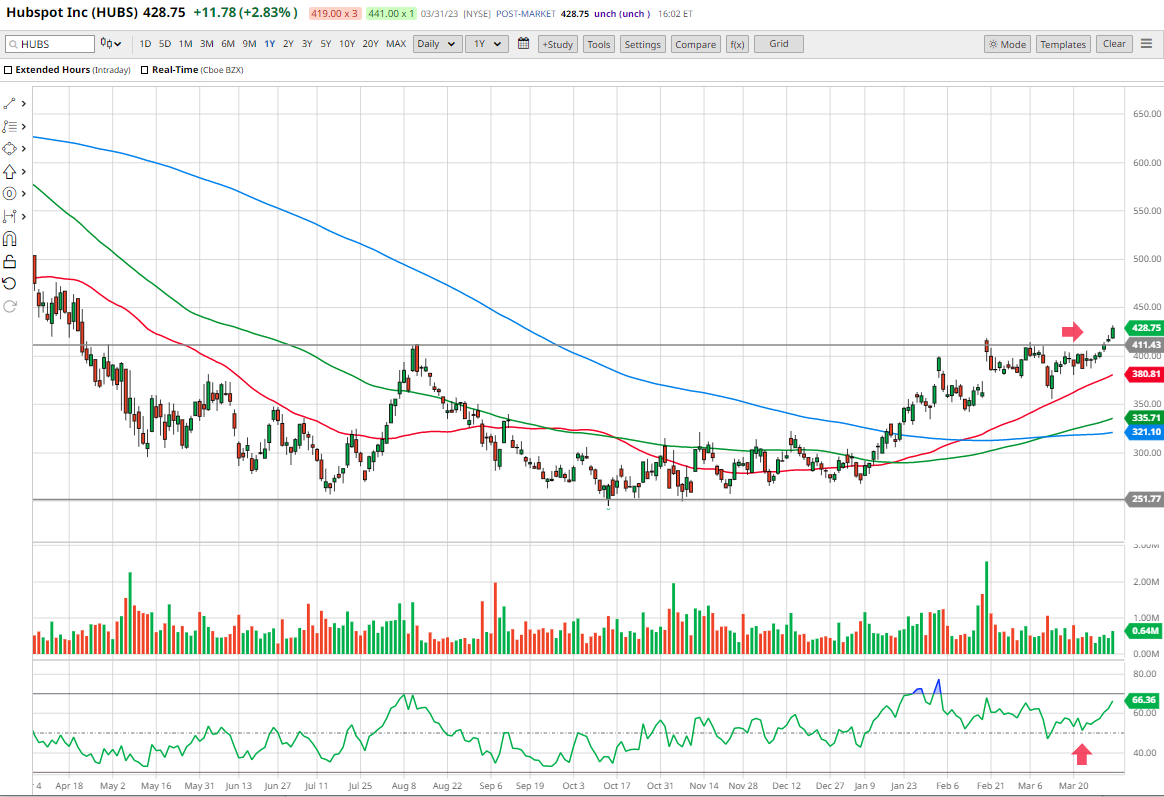
Task: Select the trend line drawing tool
Action: point(10,103)
